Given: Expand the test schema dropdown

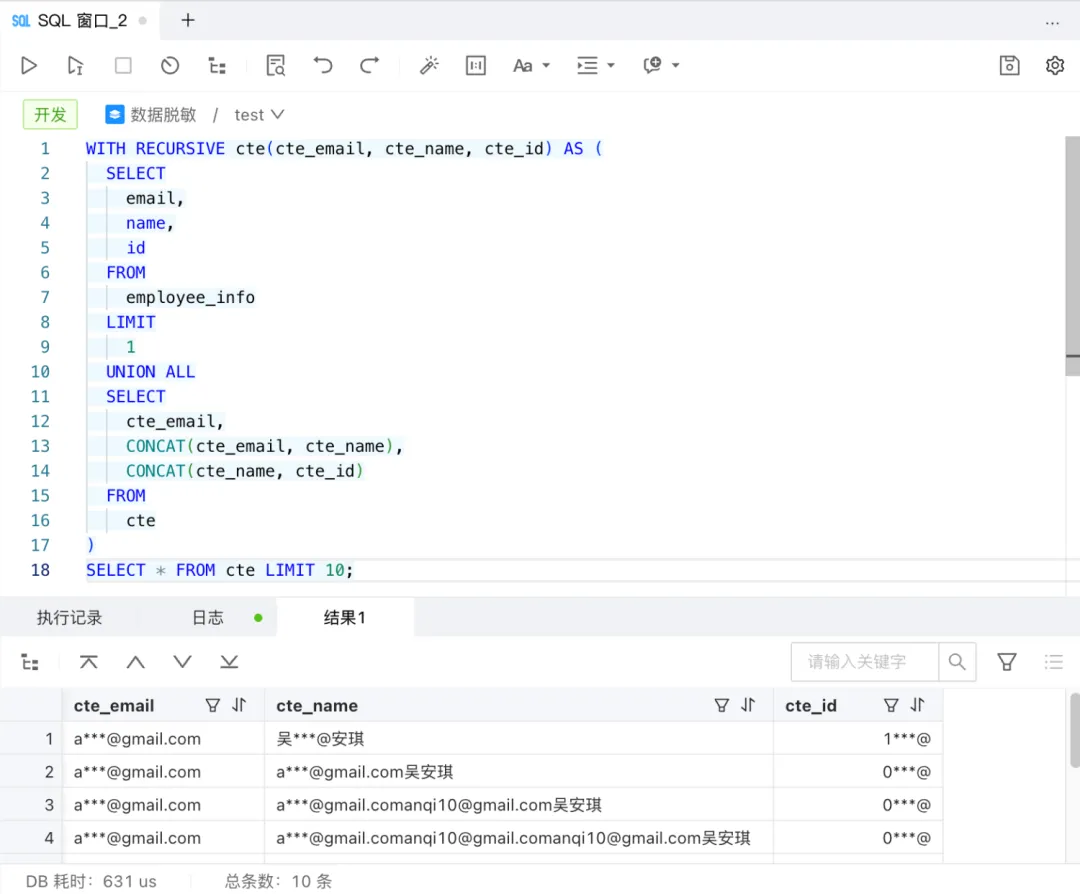Looking at the screenshot, I should point(259,114).
